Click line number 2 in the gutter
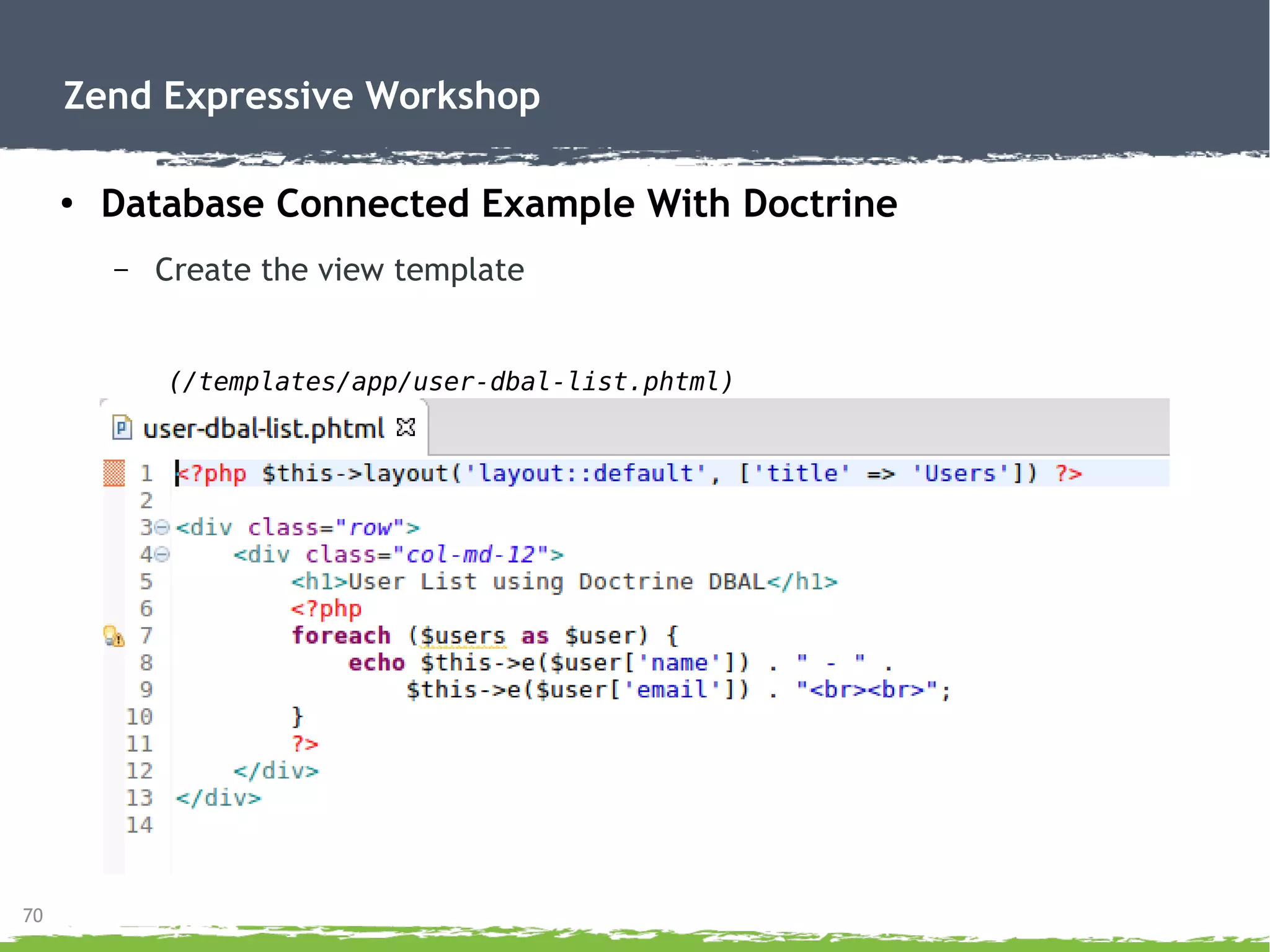1270x952 pixels. pos(146,500)
